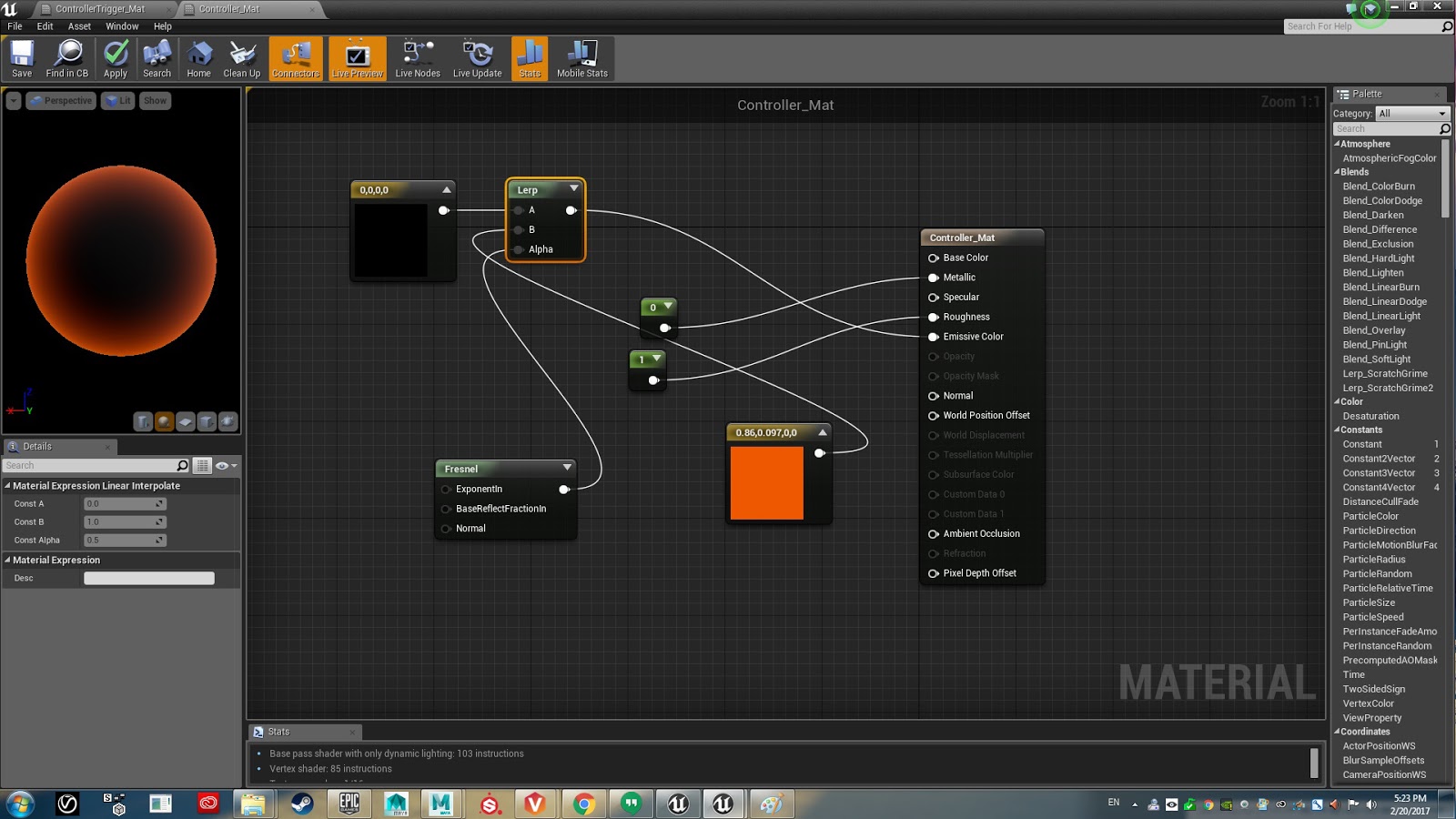
Task: Save the Controller_Mat asset
Action: [21, 57]
